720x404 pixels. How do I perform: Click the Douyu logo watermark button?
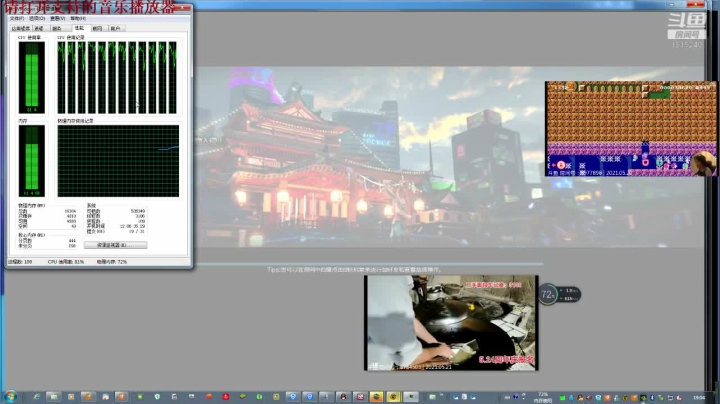[686, 26]
